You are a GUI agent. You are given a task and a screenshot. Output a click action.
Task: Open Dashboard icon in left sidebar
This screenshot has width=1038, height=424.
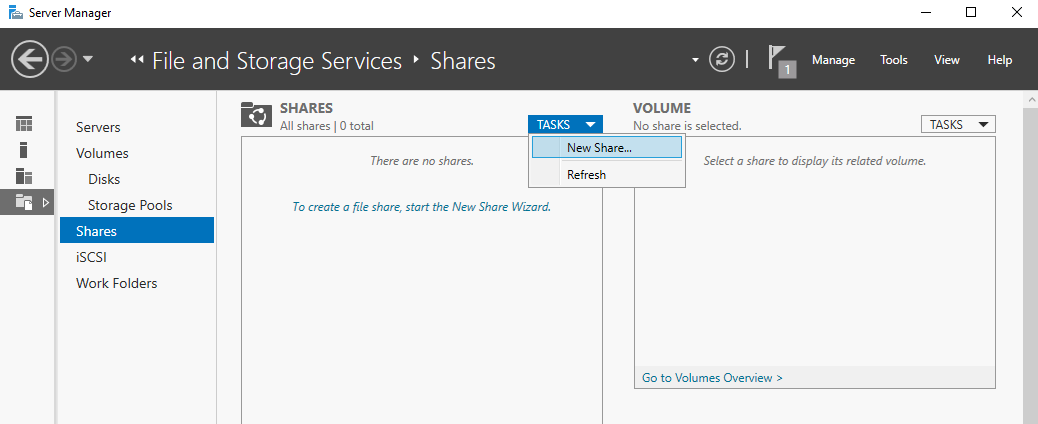24,124
